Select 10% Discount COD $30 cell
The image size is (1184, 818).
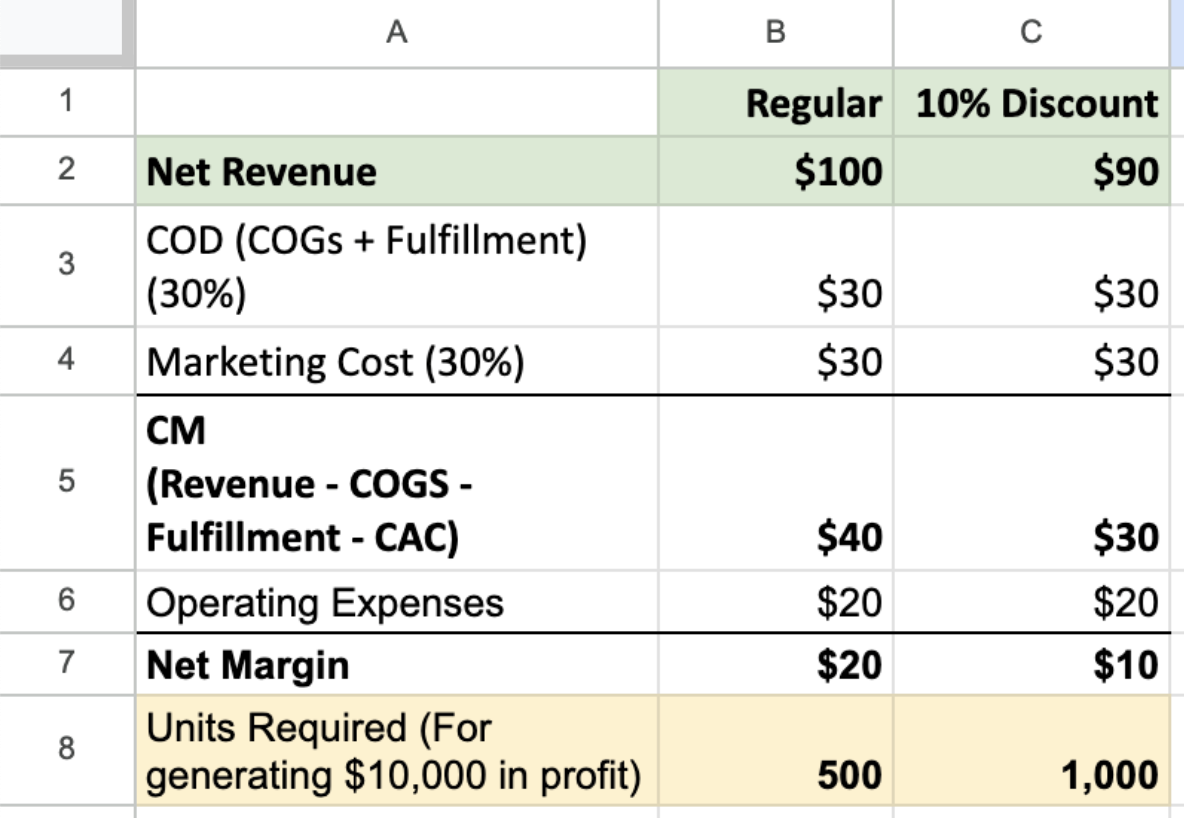1031,265
